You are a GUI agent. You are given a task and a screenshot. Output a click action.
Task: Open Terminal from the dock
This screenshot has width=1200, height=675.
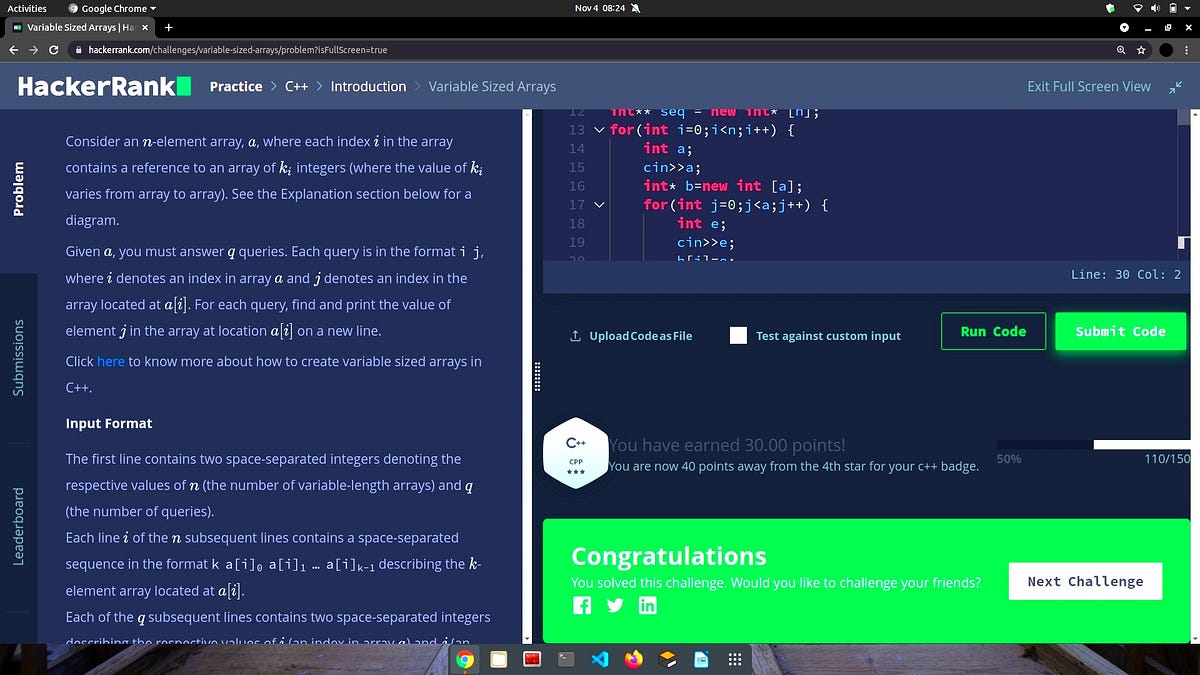(x=565, y=659)
